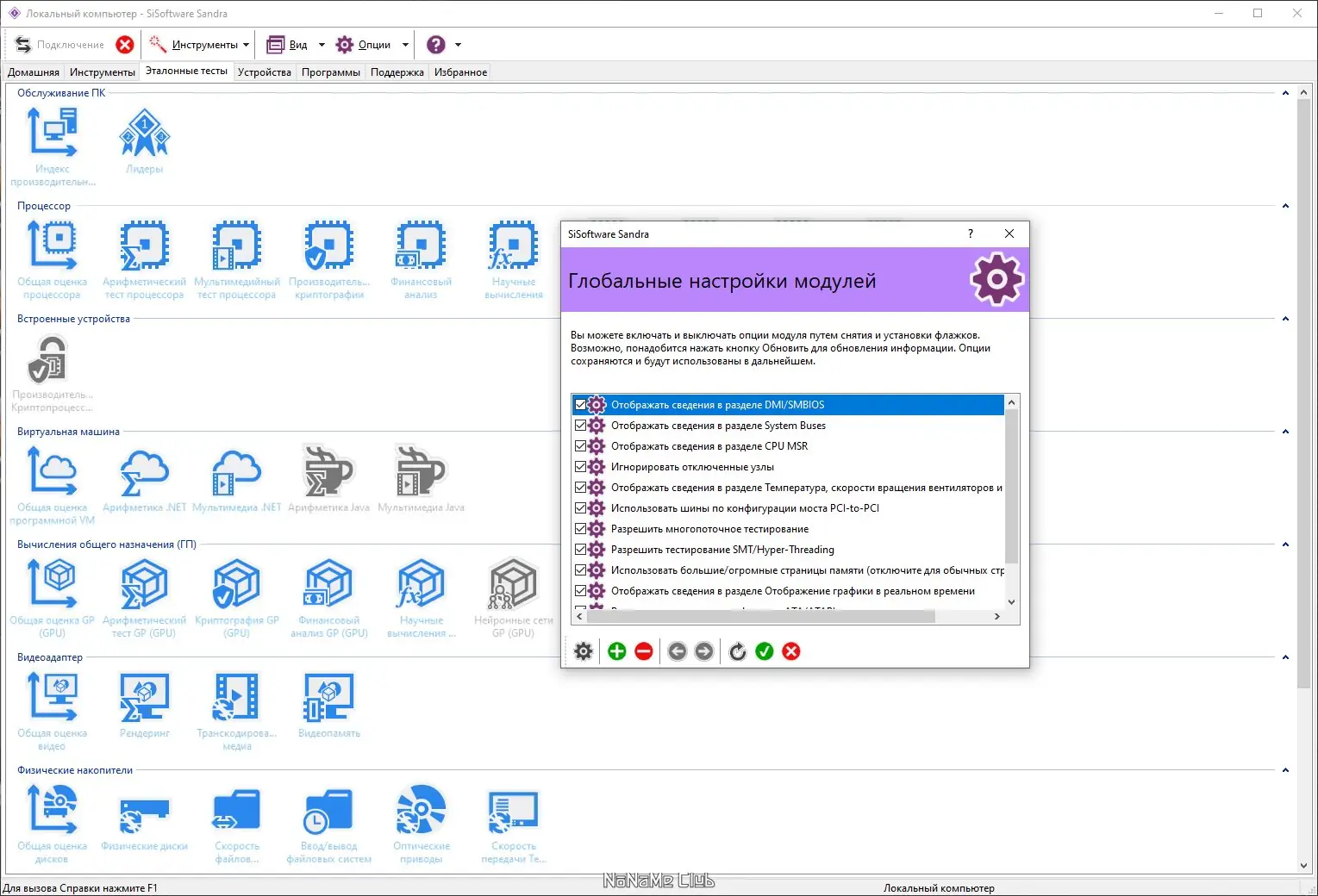Click the Подключение toolbar button

(x=60, y=45)
